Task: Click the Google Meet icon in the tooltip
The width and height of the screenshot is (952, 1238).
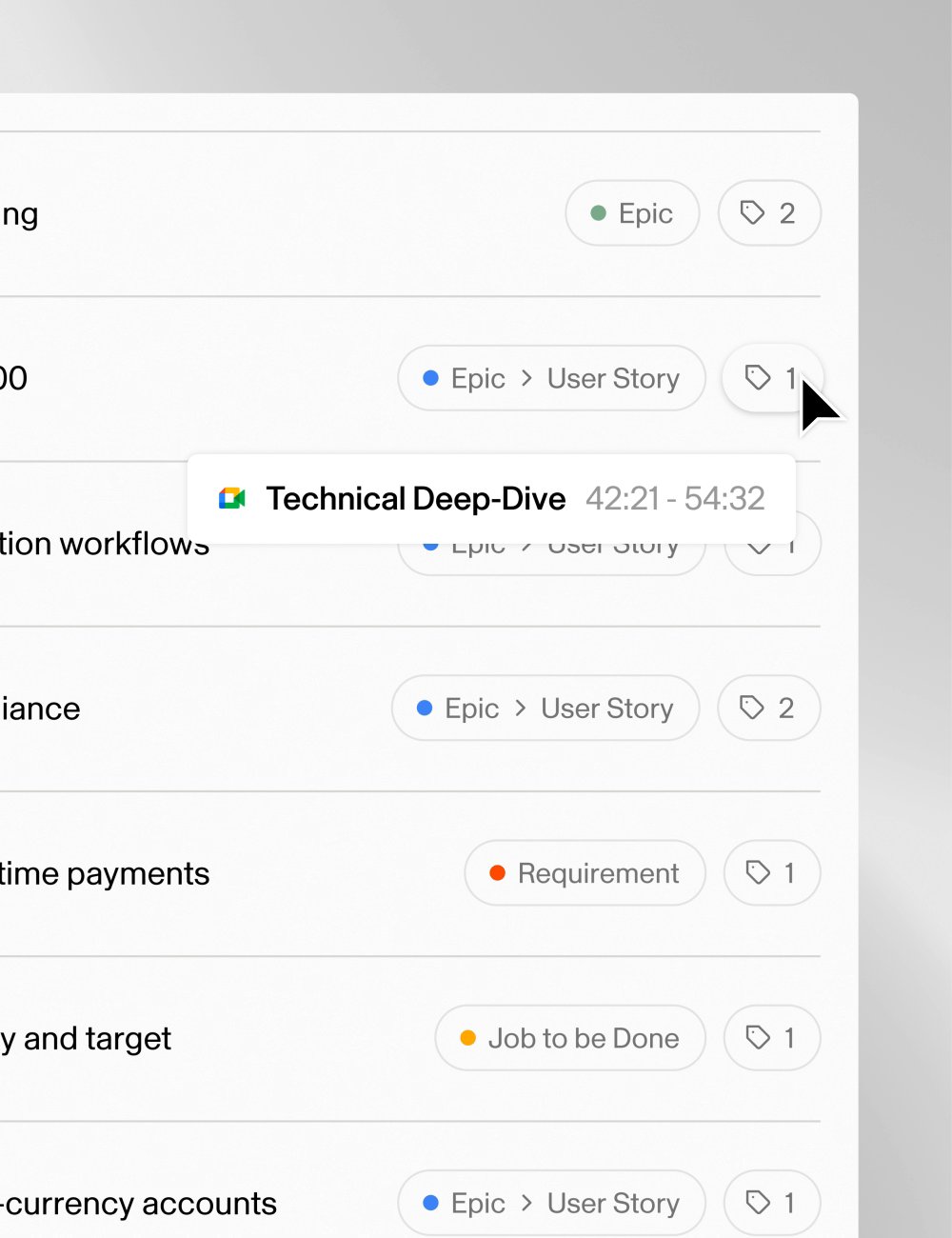Action: (232, 498)
